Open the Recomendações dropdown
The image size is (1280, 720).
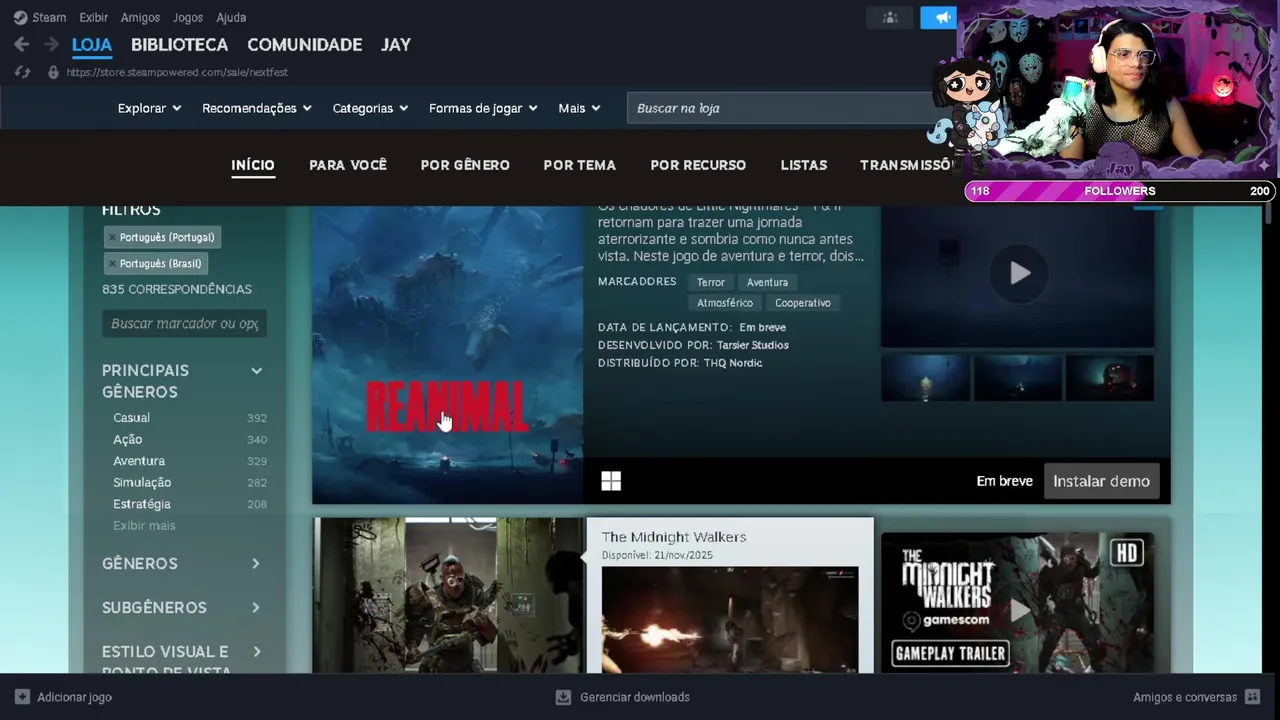pos(257,108)
